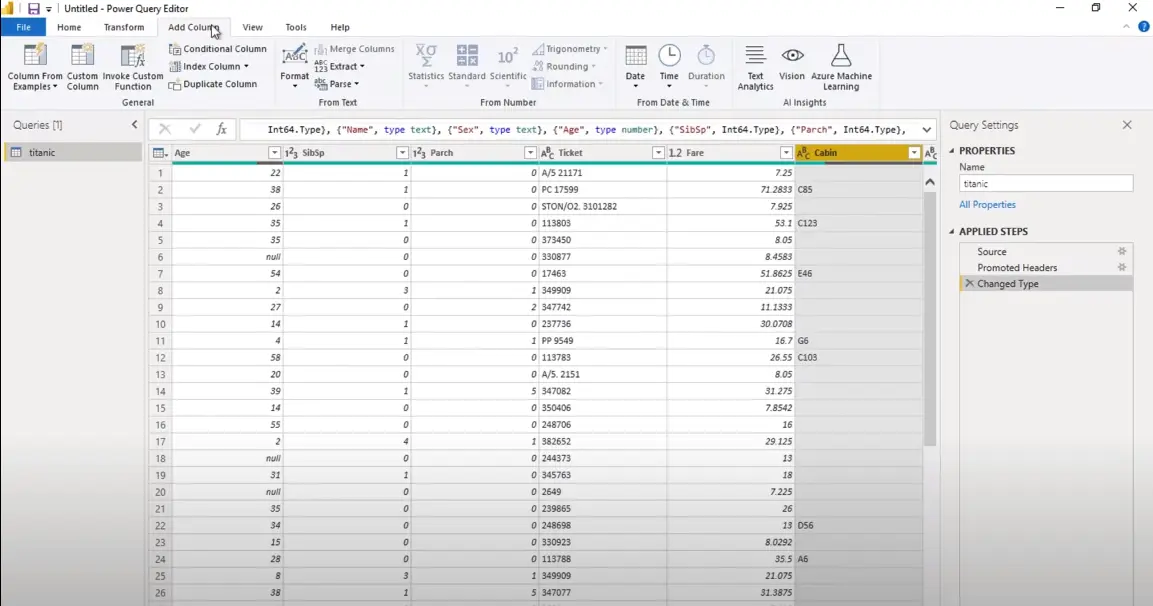This screenshot has height=606, width=1153.
Task: Open Statistics in From Number group
Action: (x=426, y=58)
